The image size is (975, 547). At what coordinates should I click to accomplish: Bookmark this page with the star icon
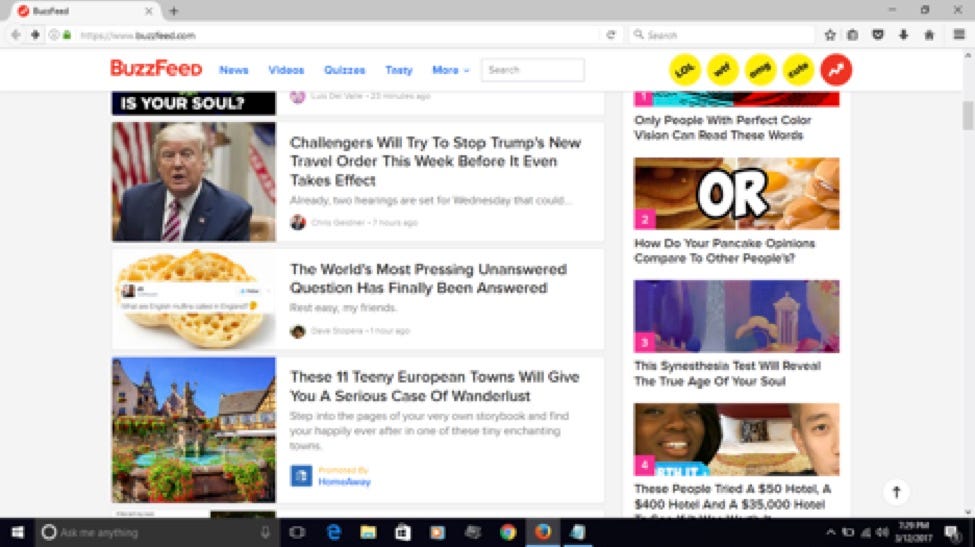pyautogui.click(x=829, y=35)
